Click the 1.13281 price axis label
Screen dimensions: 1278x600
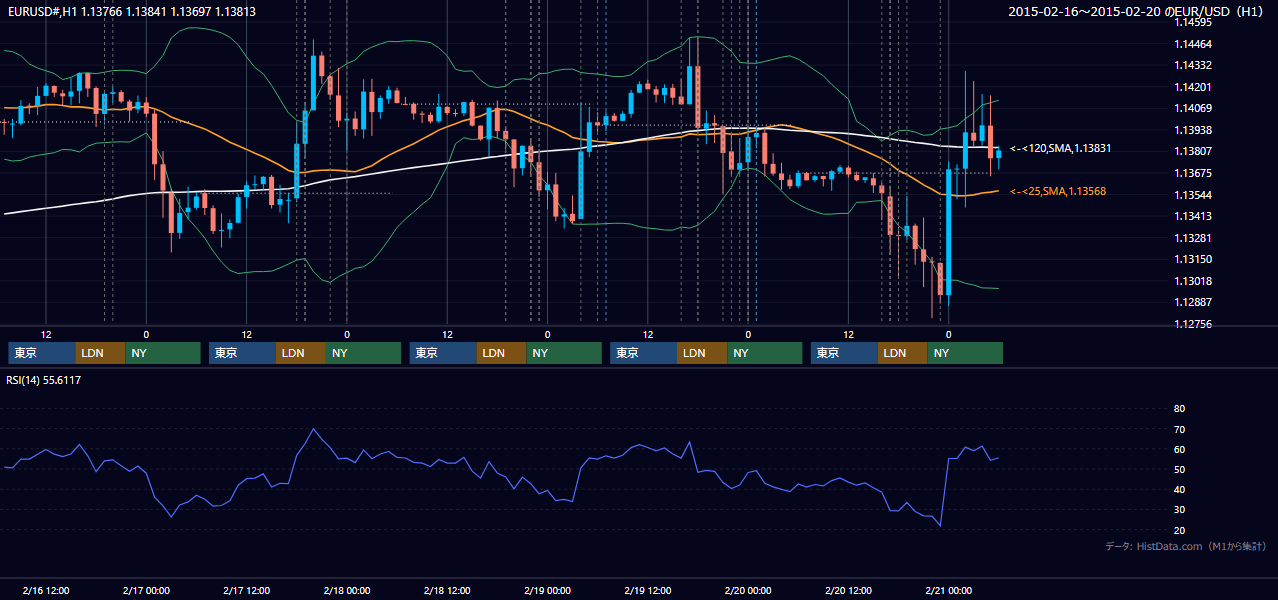coord(1195,238)
